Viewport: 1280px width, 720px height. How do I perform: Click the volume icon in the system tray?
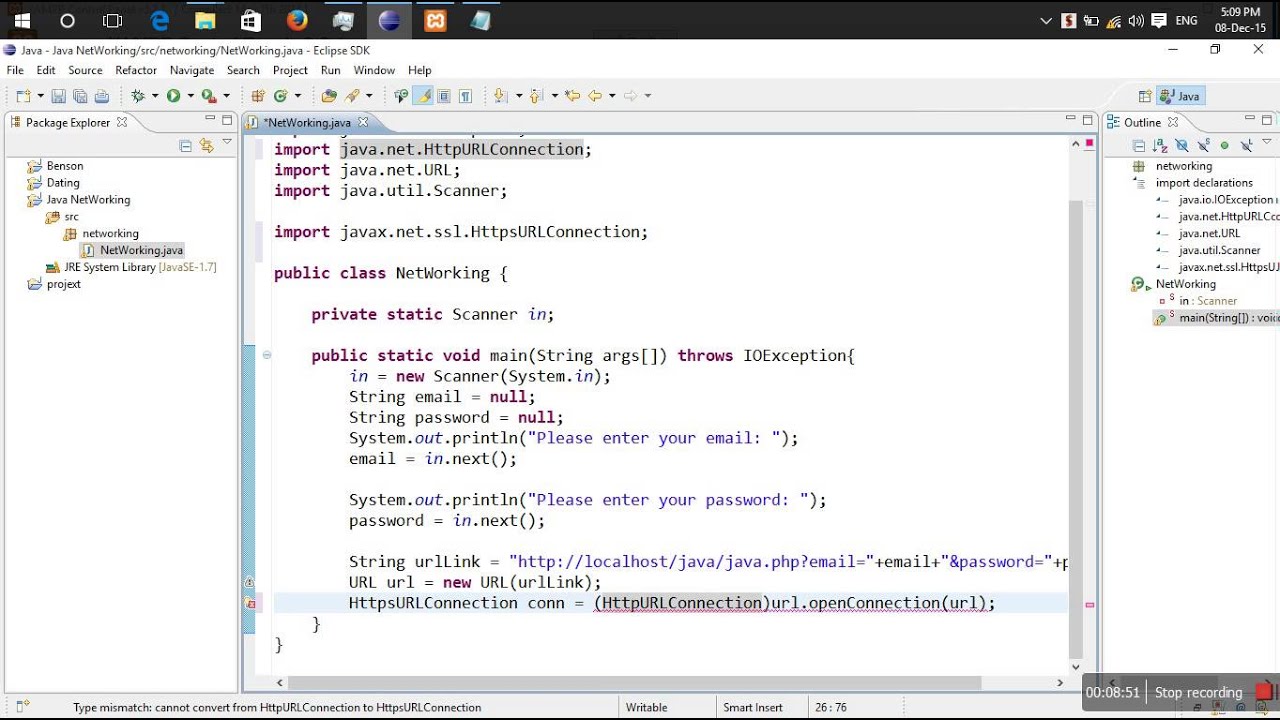(x=1135, y=20)
